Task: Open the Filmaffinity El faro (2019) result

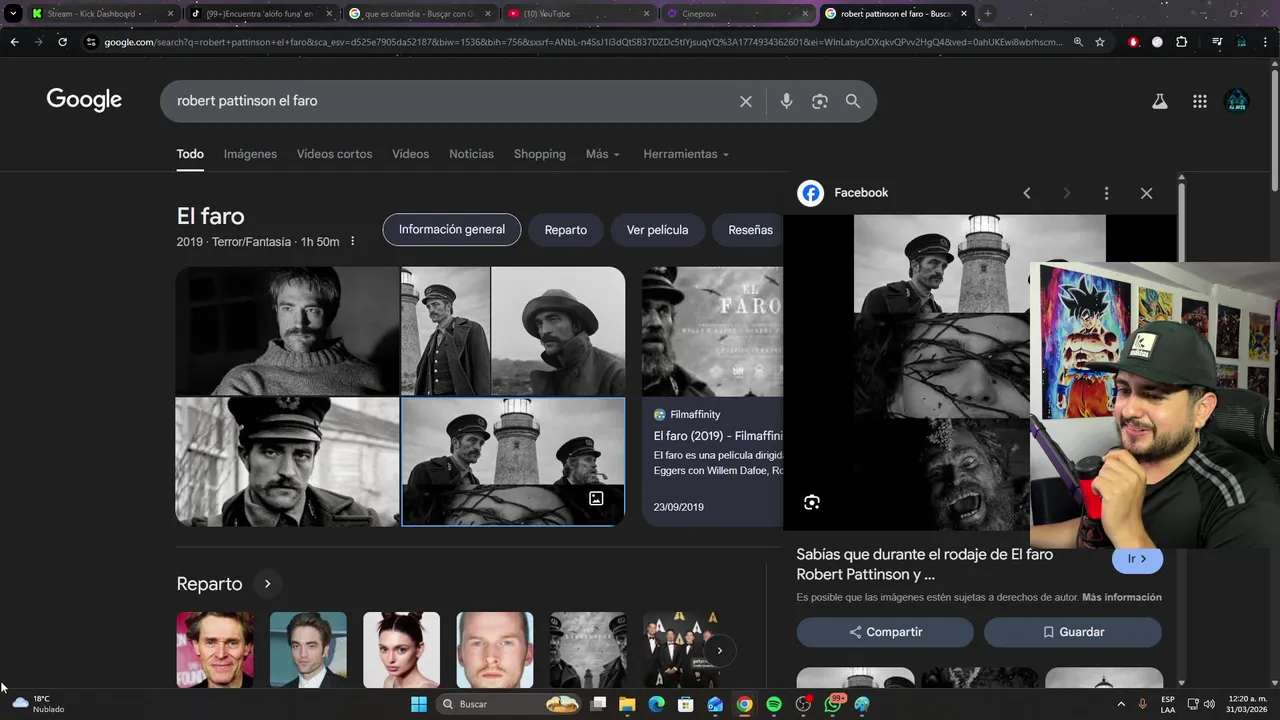Action: coord(718,436)
